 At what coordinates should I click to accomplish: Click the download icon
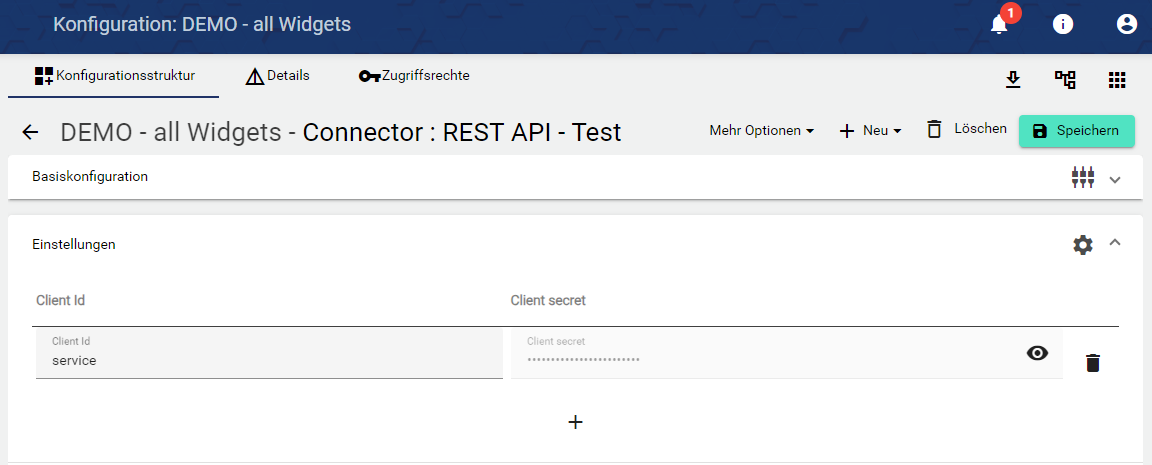1013,80
